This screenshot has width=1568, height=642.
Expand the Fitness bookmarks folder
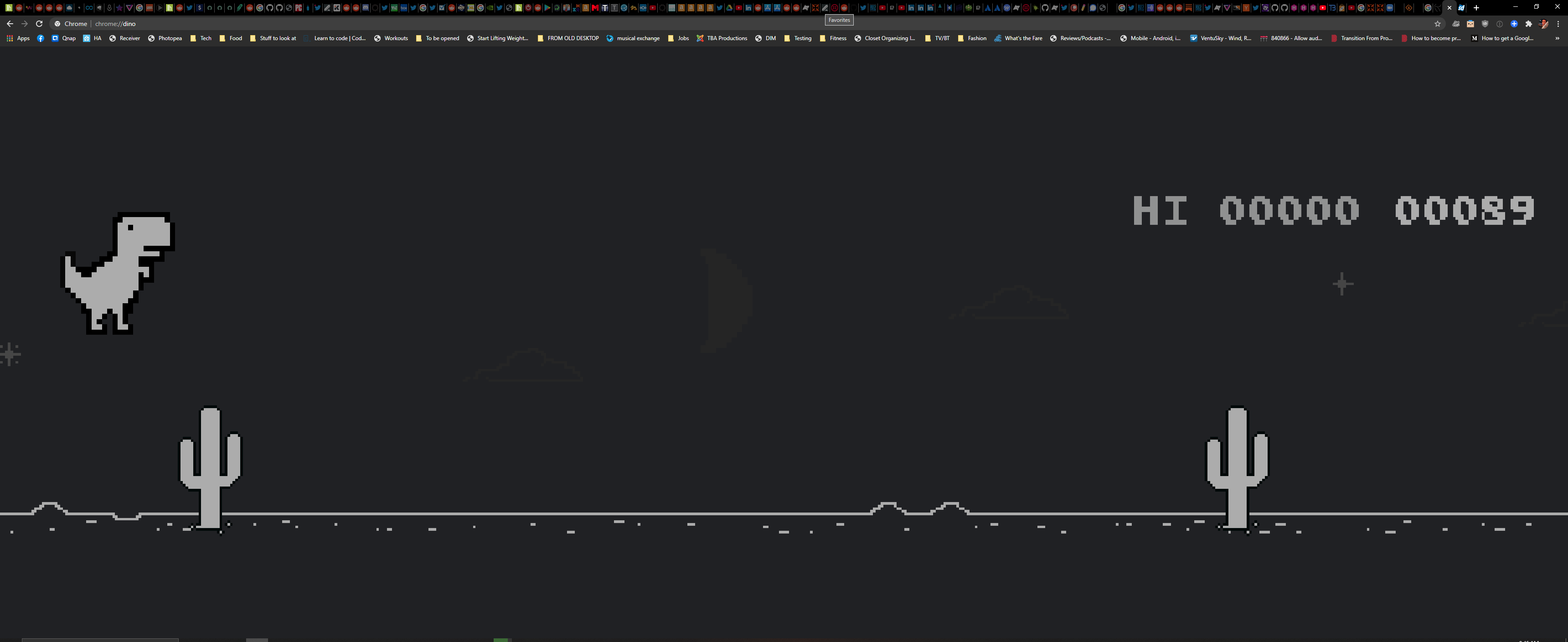[833, 38]
